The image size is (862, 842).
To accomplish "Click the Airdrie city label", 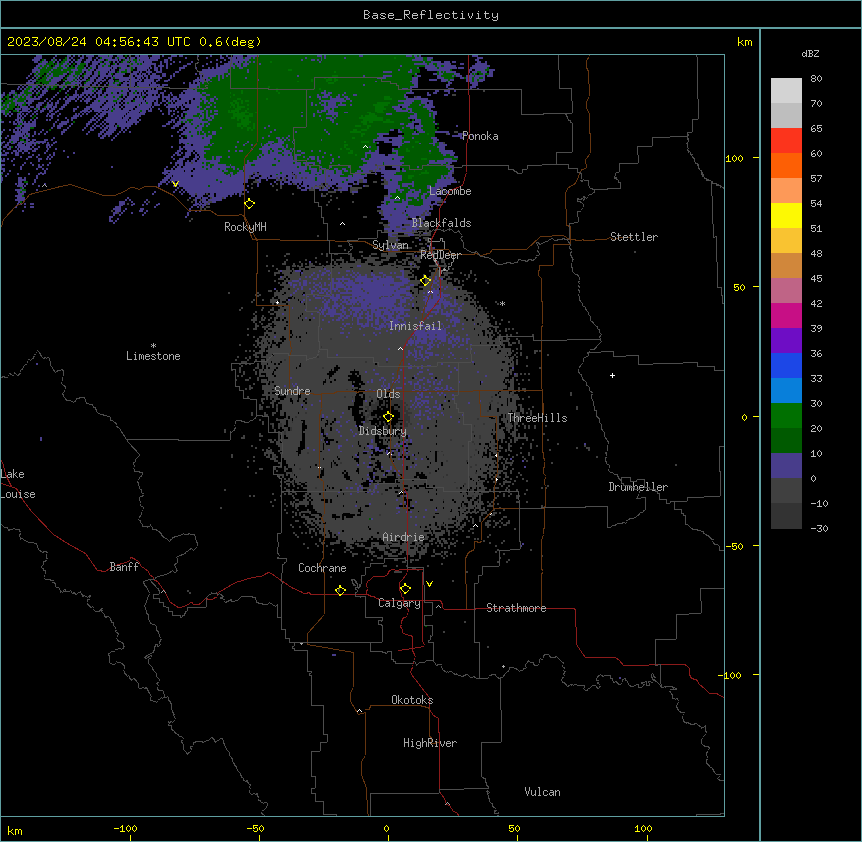I will click(x=403, y=537).
